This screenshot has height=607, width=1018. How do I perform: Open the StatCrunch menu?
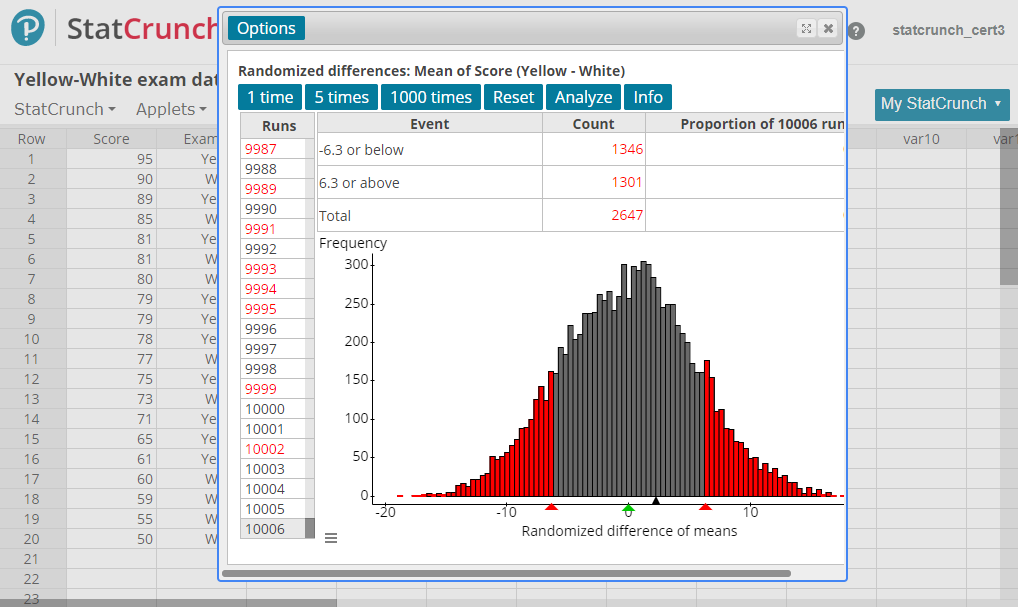65,109
